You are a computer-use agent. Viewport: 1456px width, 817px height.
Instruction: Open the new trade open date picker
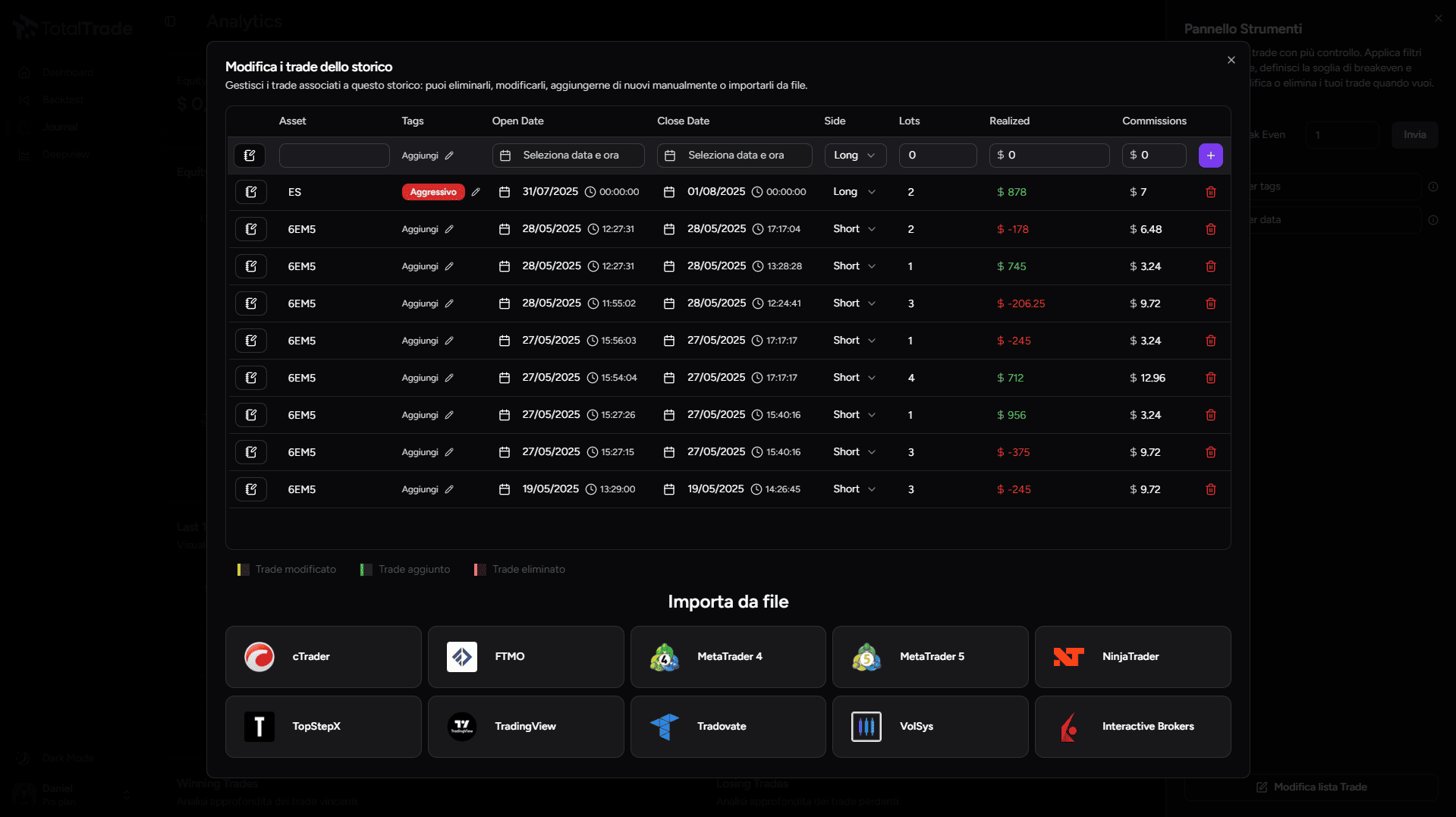pos(568,156)
